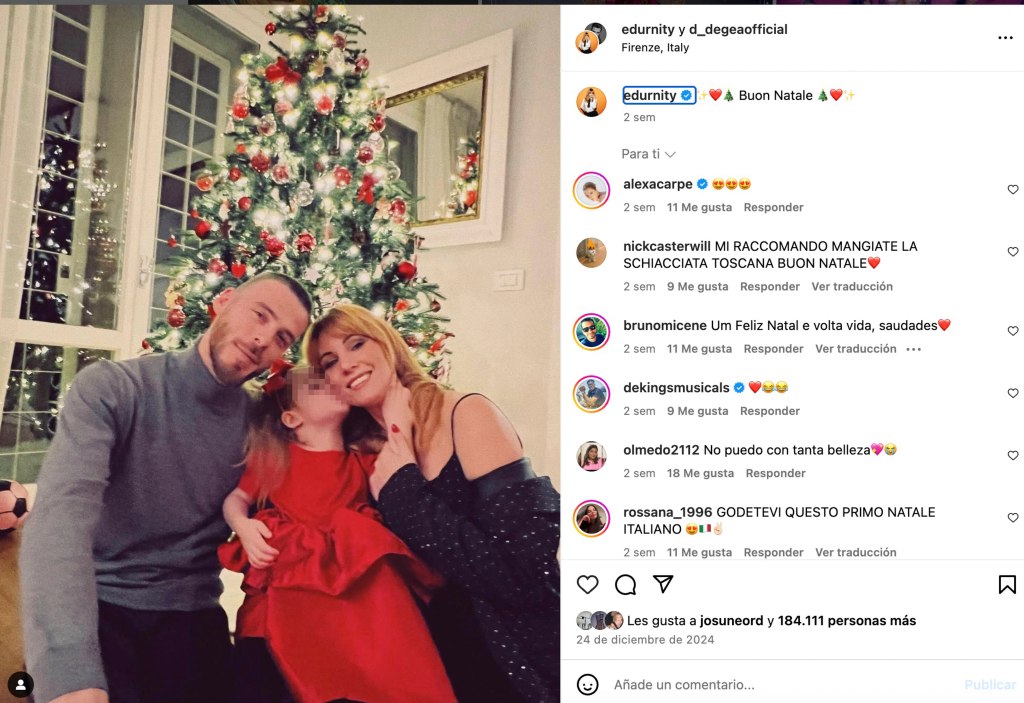Open the three-dots post options menu

coord(1005,38)
